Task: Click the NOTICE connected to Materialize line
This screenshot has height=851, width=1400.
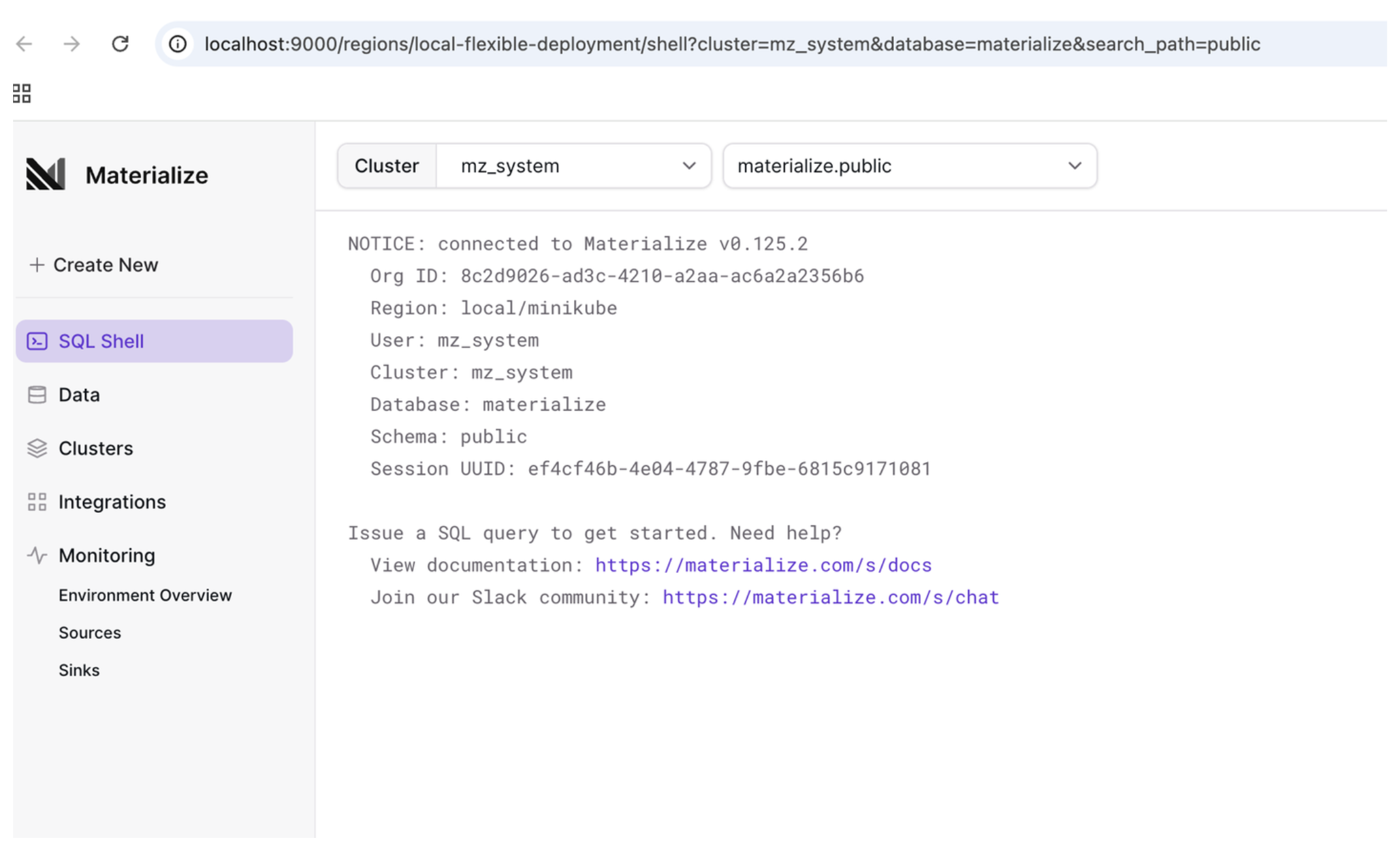Action: 578,244
